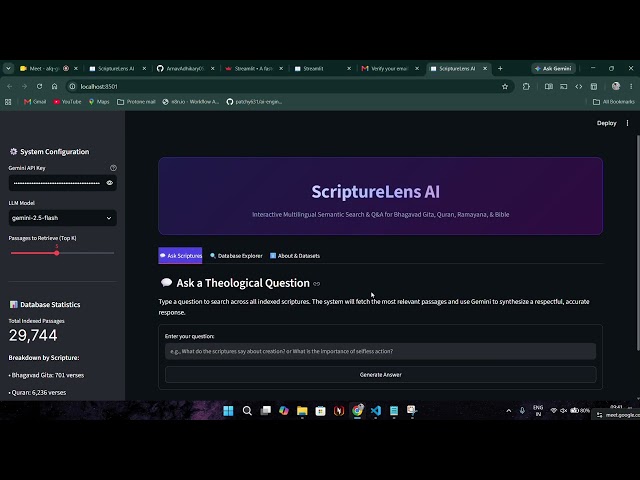Open Microsoft Store from taskbar
This screenshot has height=480, width=640.
[x=320, y=411]
